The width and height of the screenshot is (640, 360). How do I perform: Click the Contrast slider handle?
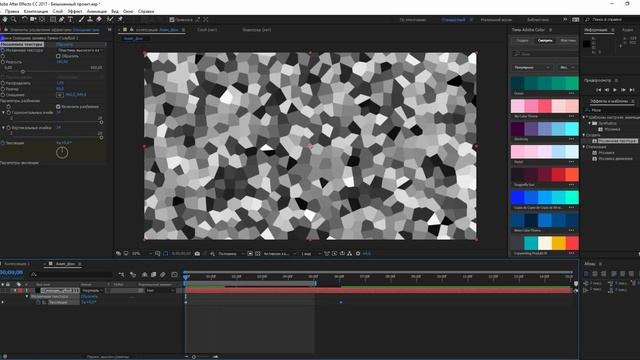pyautogui.click(x=23, y=72)
